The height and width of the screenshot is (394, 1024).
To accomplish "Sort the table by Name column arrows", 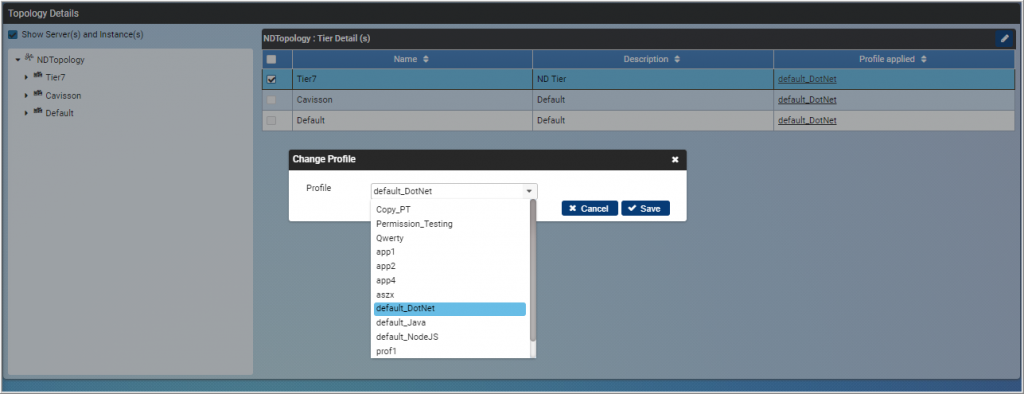I will pyautogui.click(x=426, y=59).
